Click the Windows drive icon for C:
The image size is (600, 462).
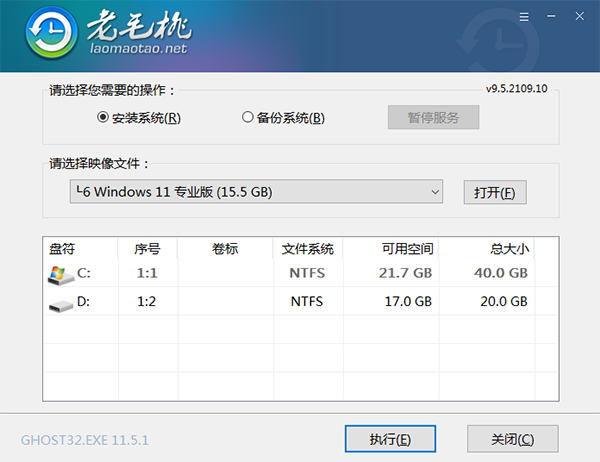point(61,275)
